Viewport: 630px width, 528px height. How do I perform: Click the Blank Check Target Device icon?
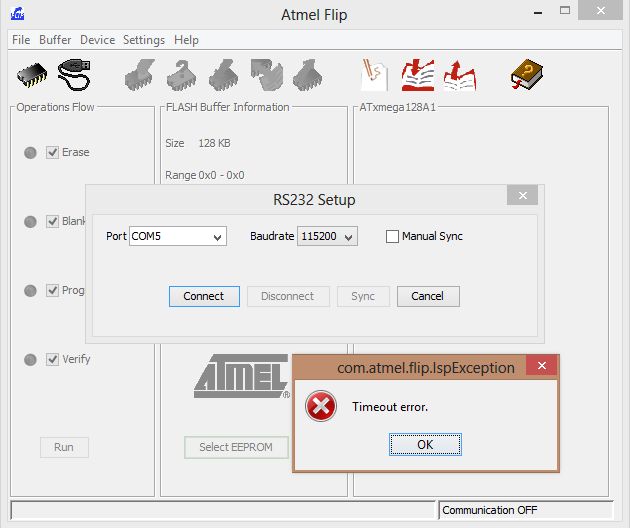(x=182, y=75)
